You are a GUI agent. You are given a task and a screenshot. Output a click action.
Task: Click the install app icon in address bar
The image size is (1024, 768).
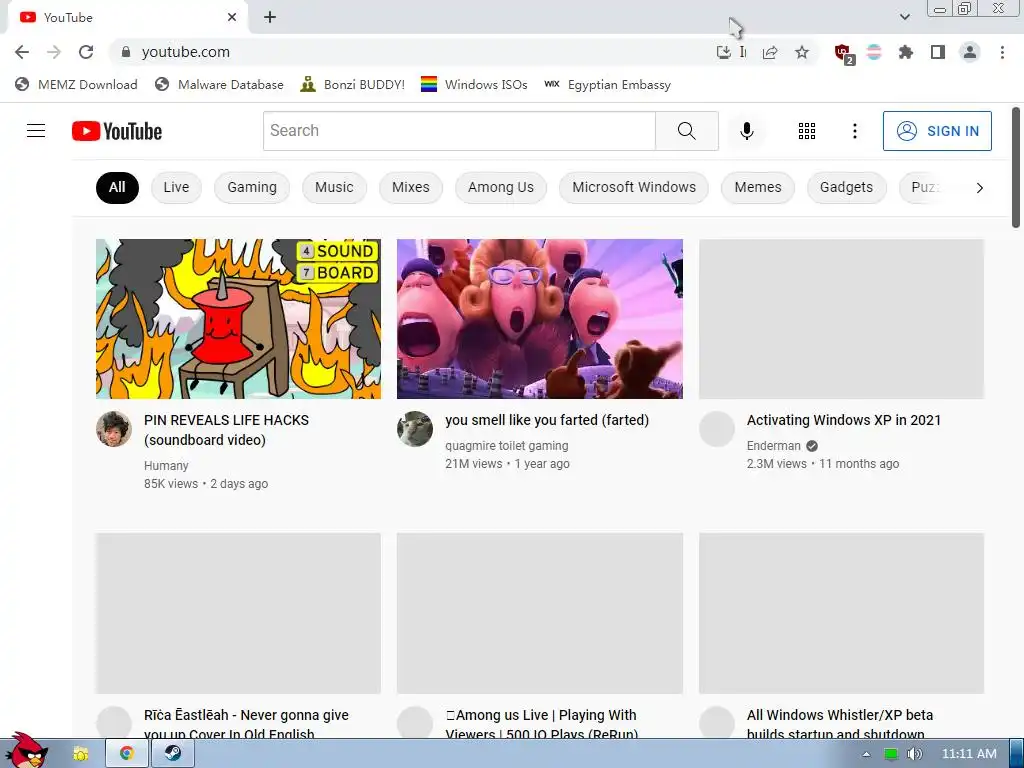pos(724,52)
